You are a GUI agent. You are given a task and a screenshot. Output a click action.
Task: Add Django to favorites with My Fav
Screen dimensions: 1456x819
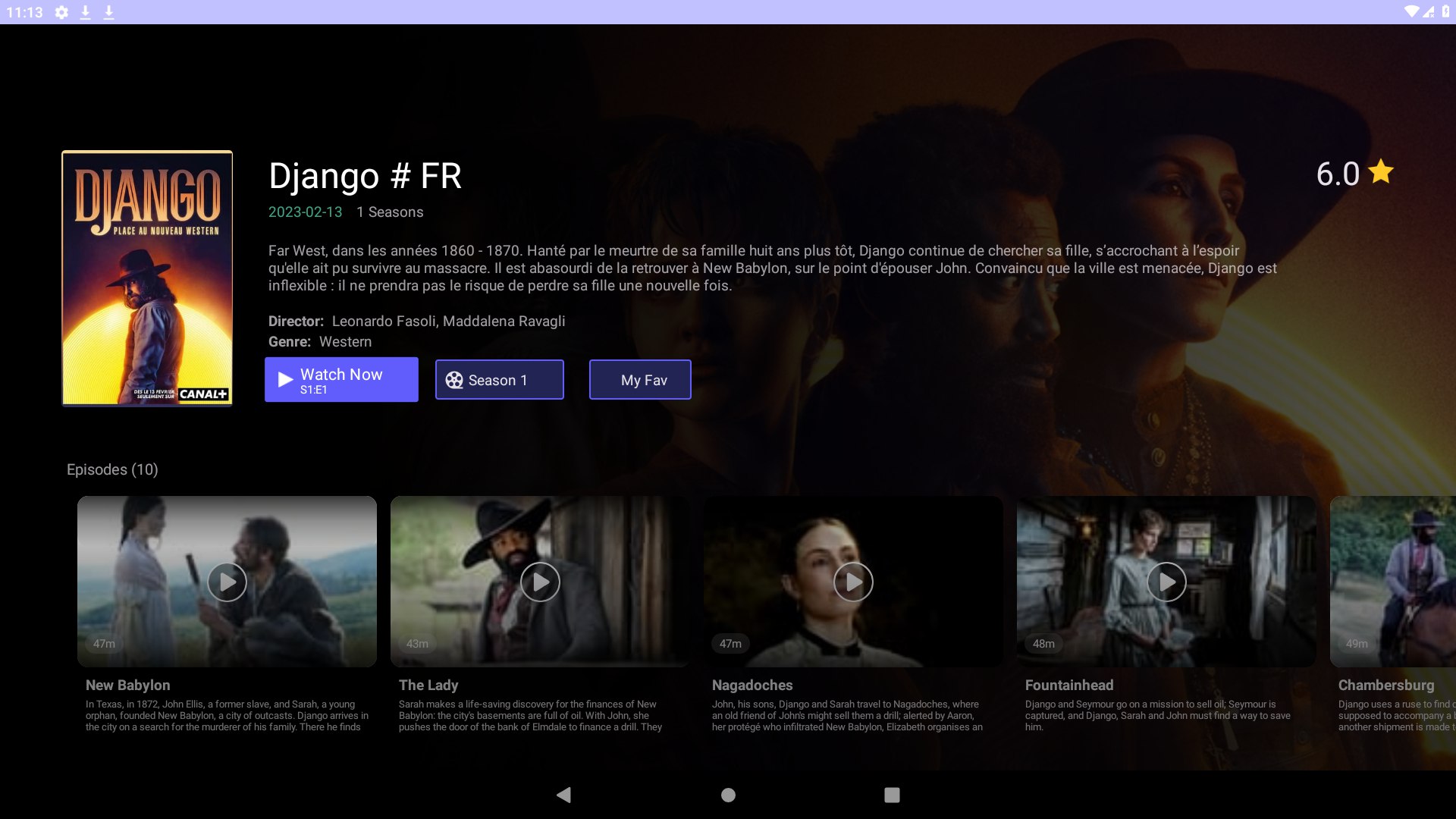(x=640, y=379)
